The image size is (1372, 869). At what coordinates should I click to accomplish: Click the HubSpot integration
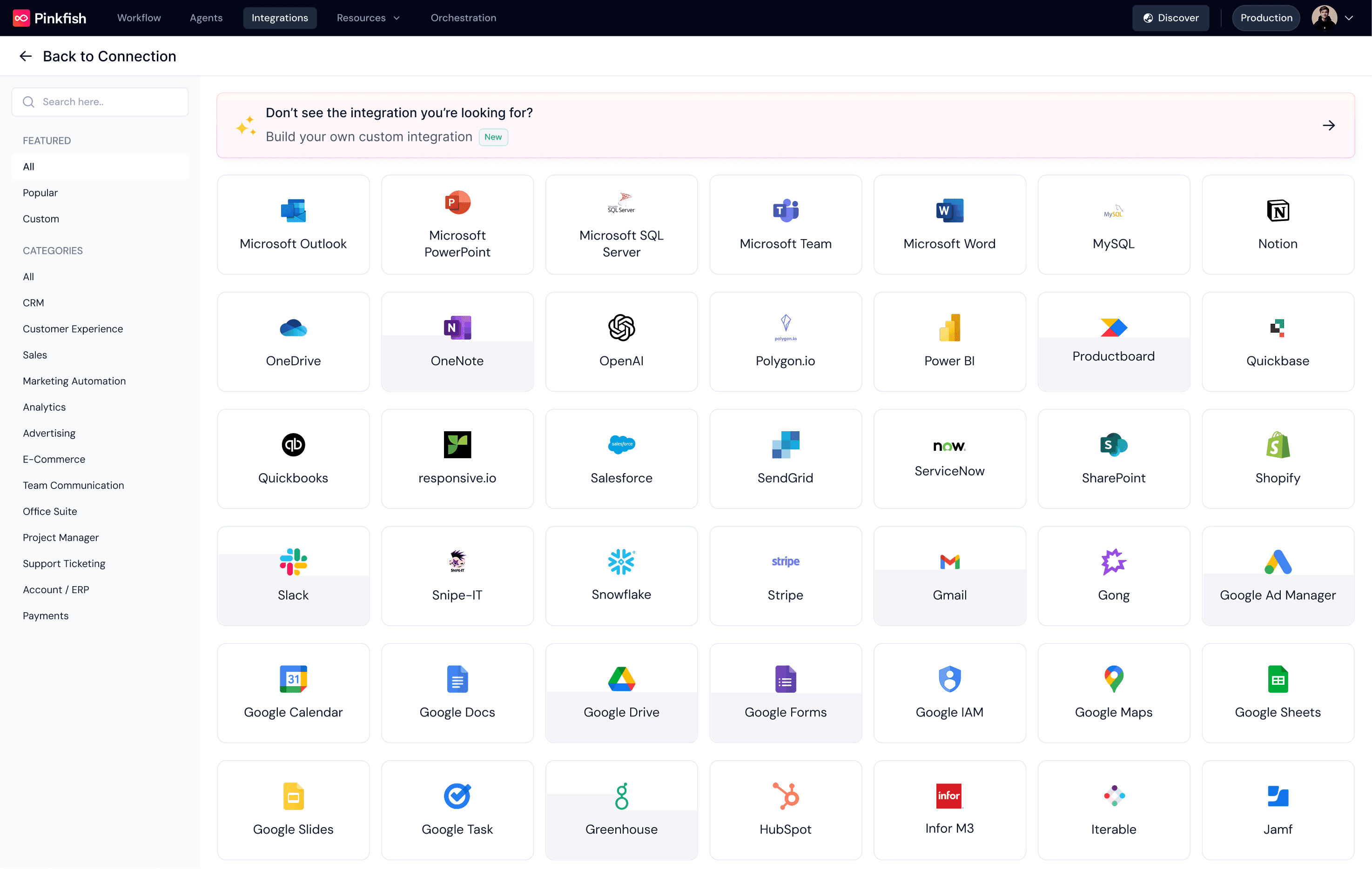pyautogui.click(x=785, y=809)
